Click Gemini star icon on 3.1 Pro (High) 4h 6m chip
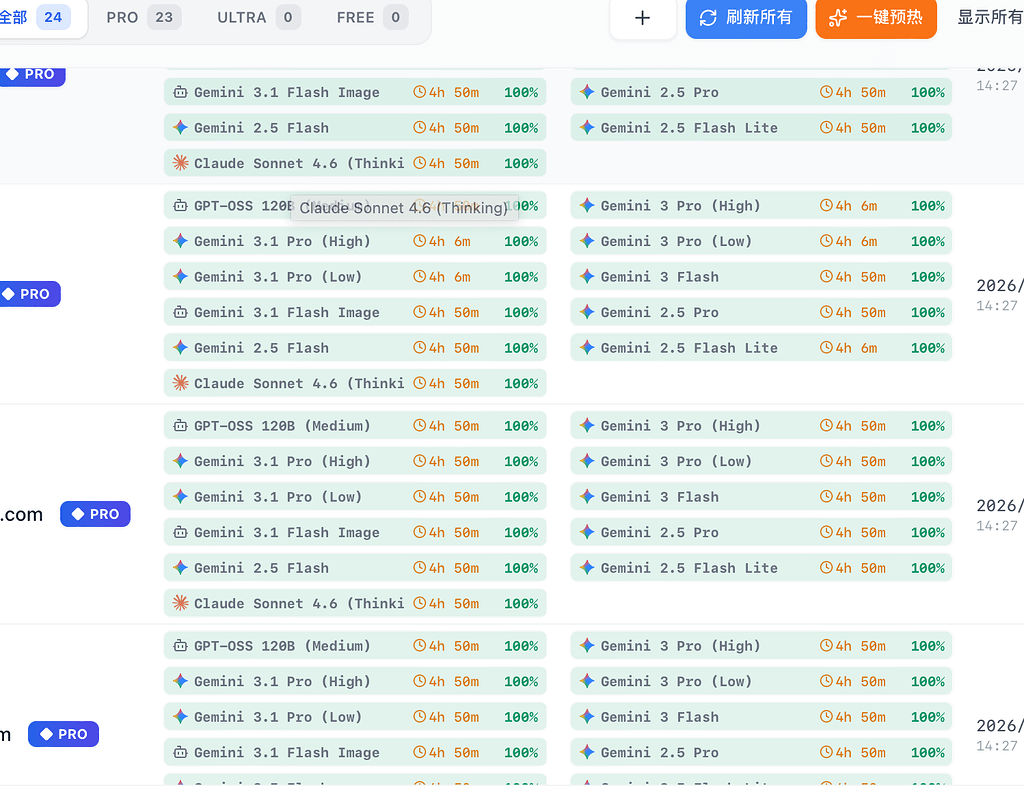Image resolution: width=1024 pixels, height=786 pixels. tap(180, 242)
